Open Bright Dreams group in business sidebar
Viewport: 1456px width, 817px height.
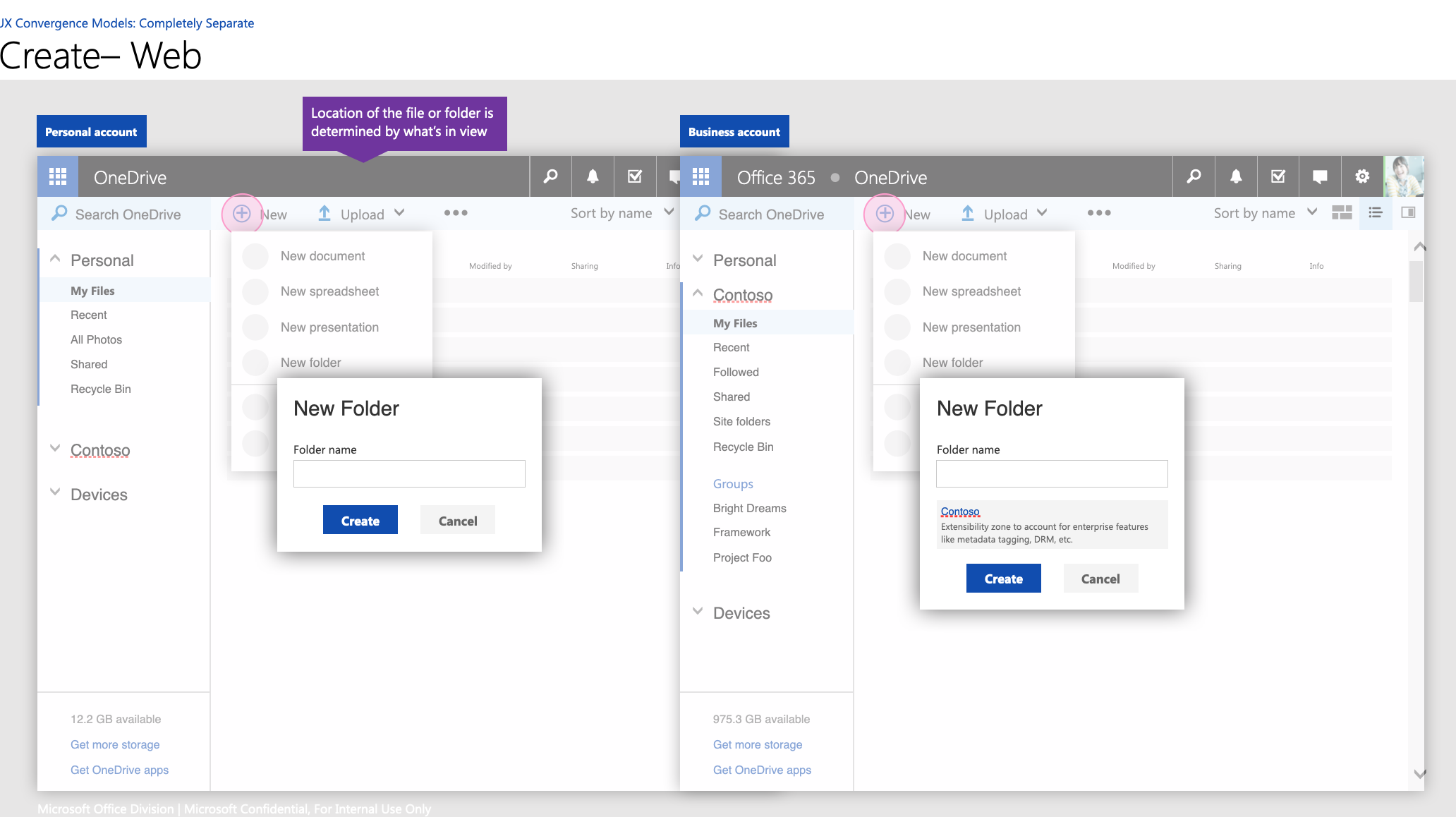[x=749, y=508]
